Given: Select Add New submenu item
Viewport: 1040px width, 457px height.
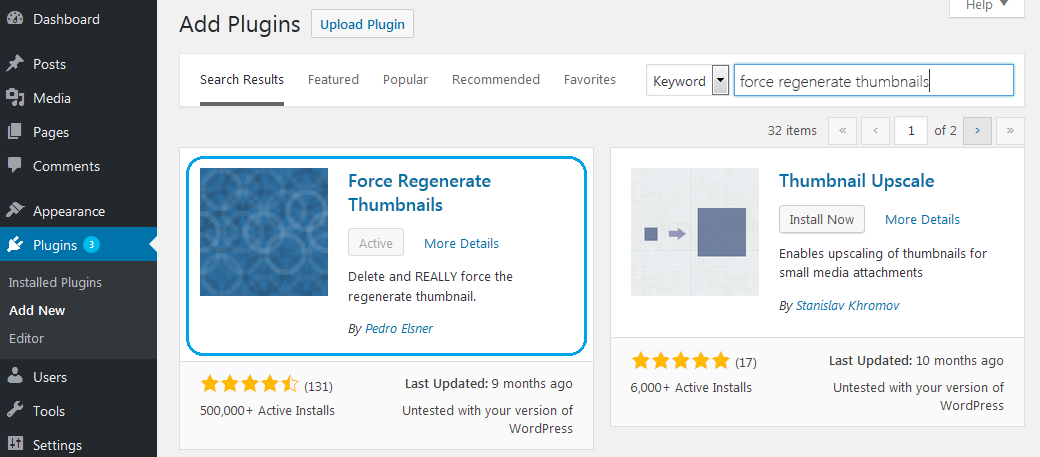Looking at the screenshot, I should coord(37,310).
